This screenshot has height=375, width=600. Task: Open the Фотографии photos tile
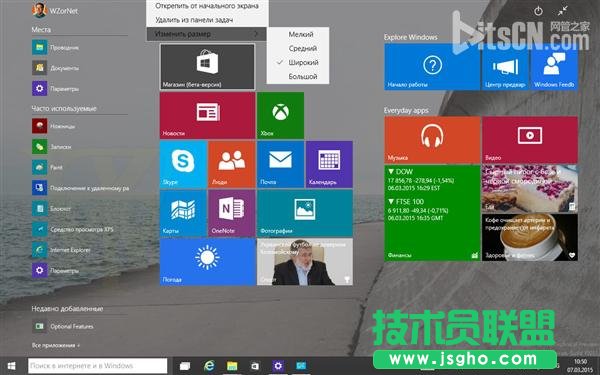point(305,213)
